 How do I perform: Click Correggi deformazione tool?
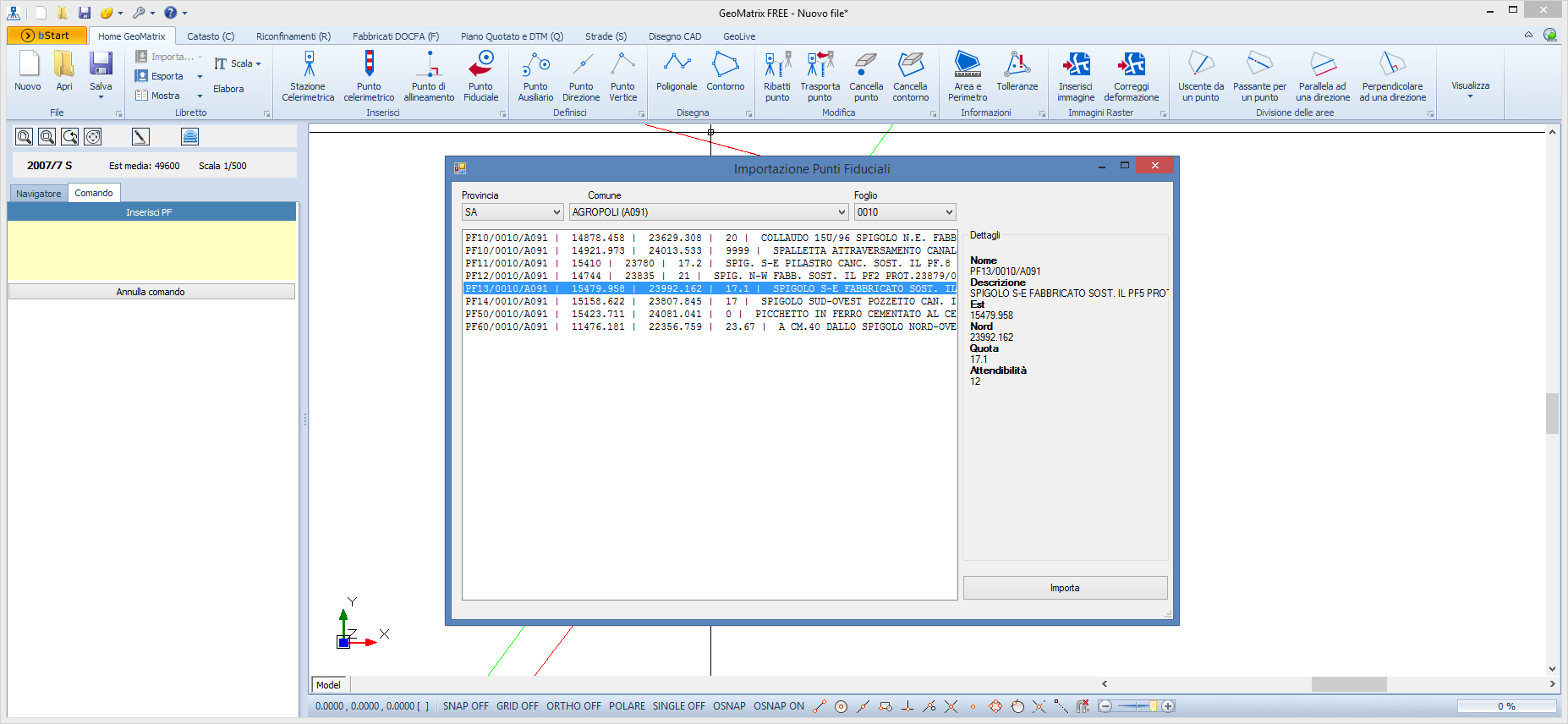(1132, 76)
